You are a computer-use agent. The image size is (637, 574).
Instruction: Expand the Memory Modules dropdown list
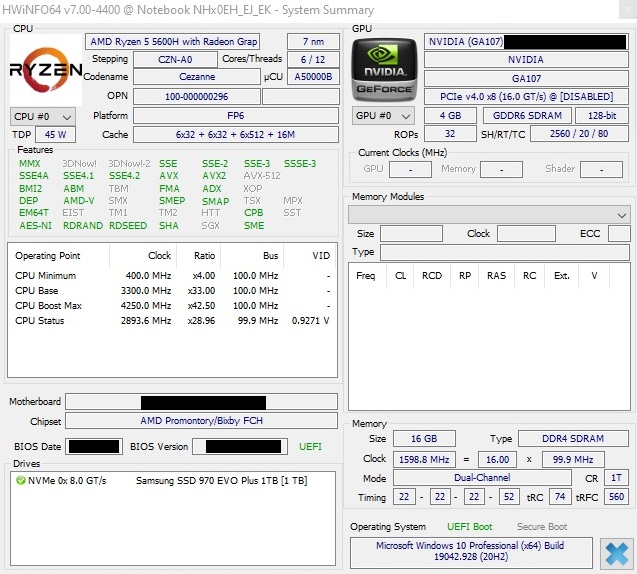(x=489, y=214)
